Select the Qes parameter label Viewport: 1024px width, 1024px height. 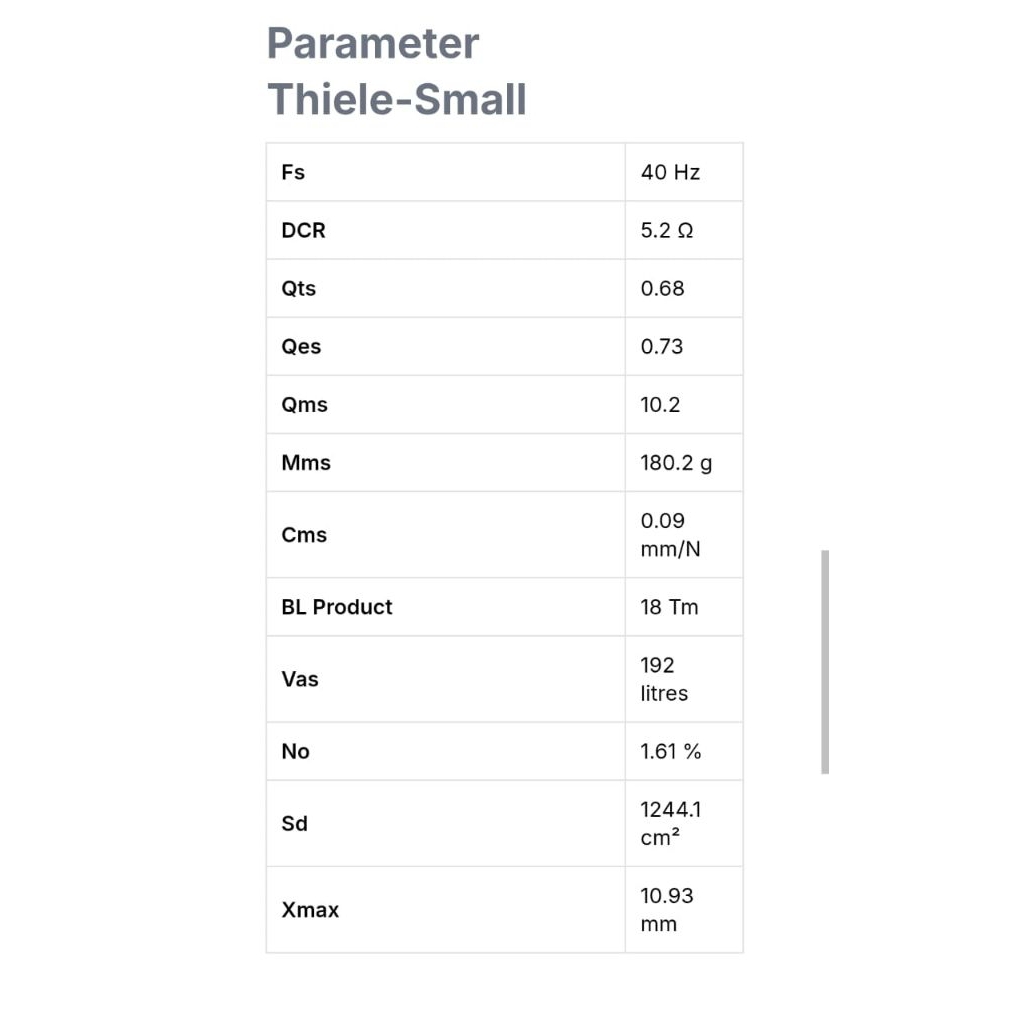point(302,346)
